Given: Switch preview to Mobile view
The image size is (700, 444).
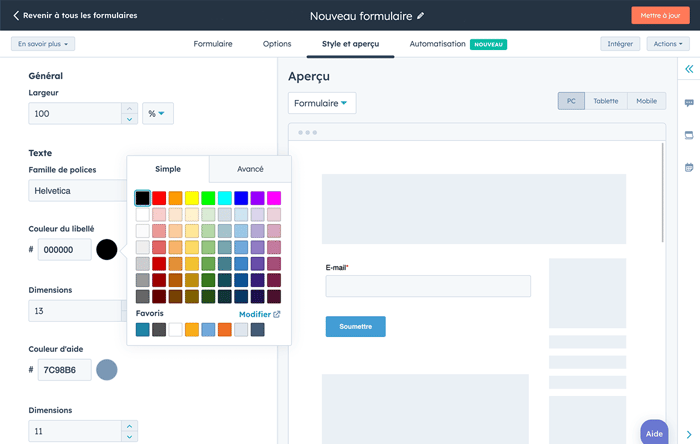Looking at the screenshot, I should (646, 101).
